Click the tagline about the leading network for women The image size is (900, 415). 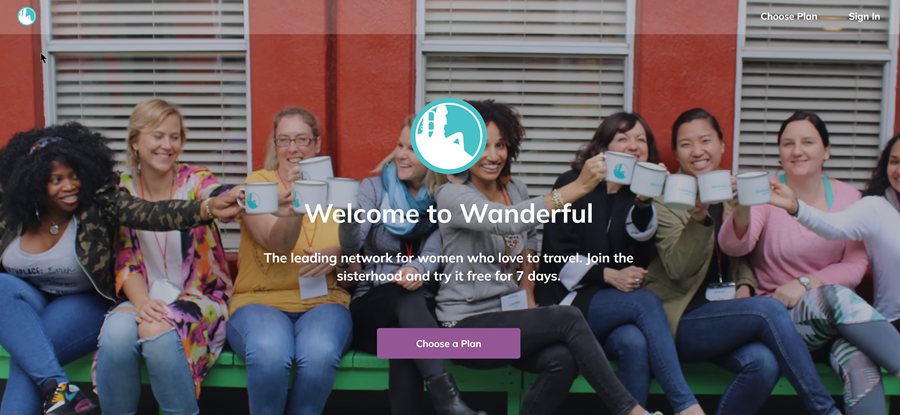(x=449, y=267)
